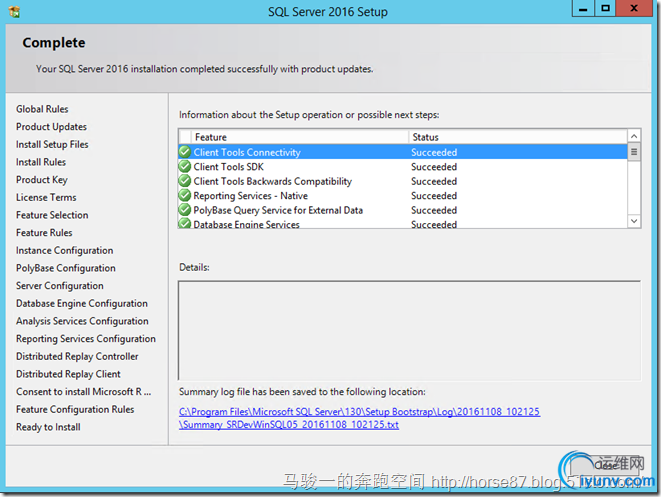Click the Distributed Replay Controller step

77,357
